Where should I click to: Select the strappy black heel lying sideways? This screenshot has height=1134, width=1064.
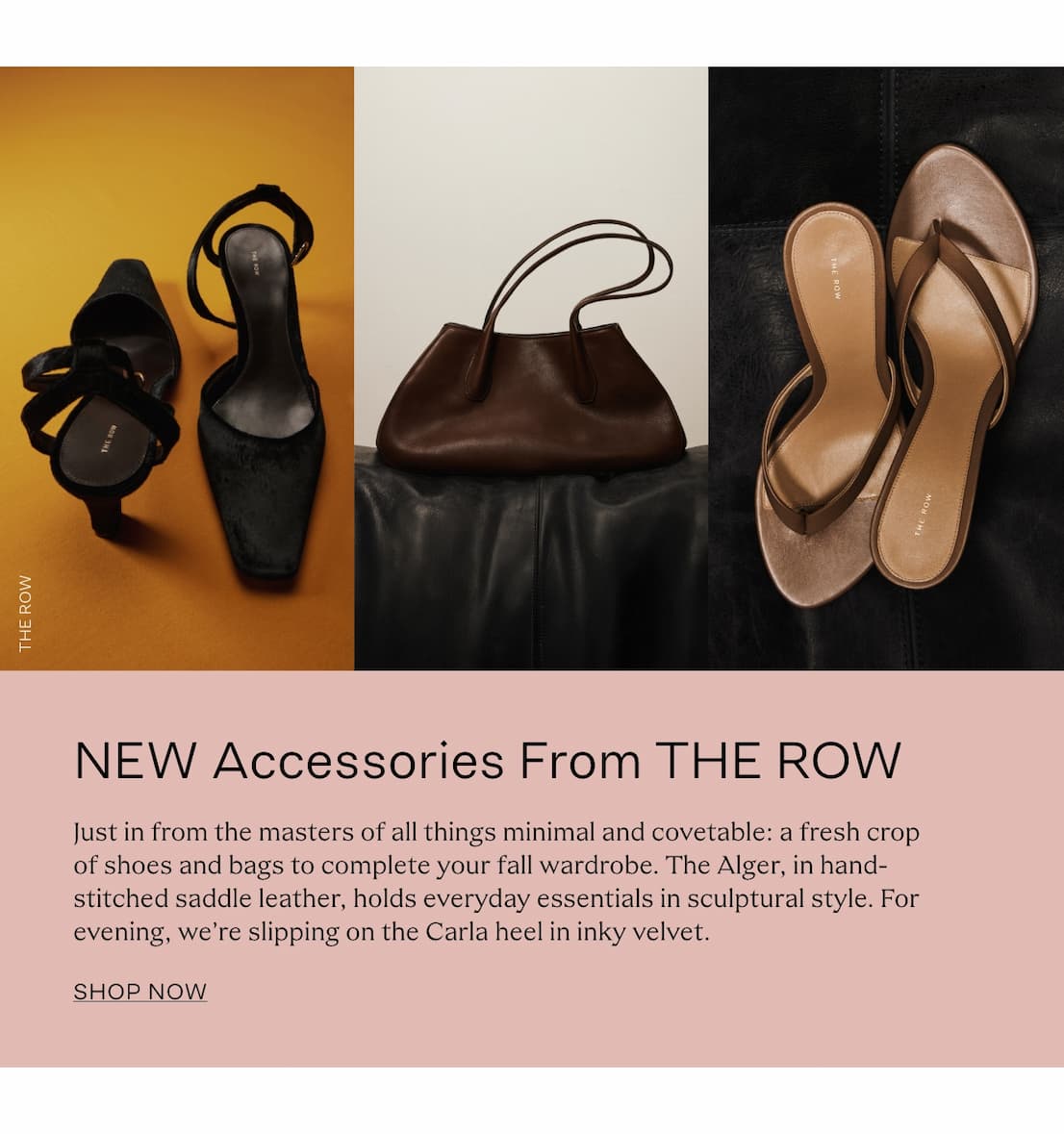[x=100, y=396]
